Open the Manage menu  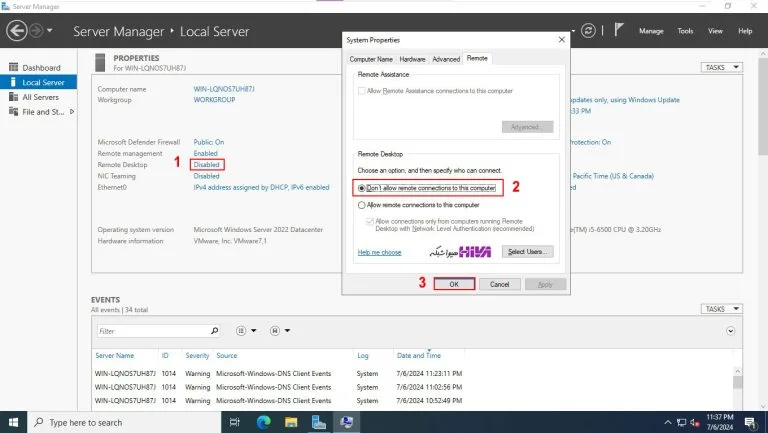[x=651, y=31]
